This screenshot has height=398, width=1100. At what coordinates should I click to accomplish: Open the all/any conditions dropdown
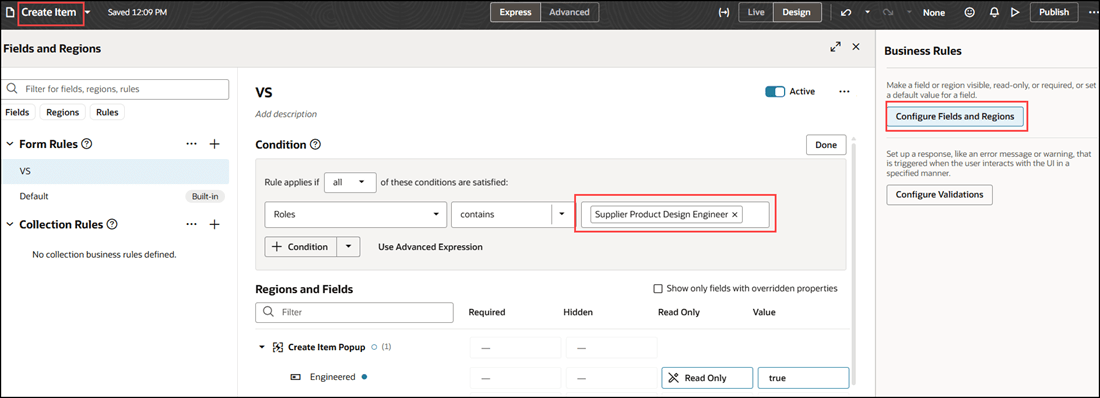(350, 182)
